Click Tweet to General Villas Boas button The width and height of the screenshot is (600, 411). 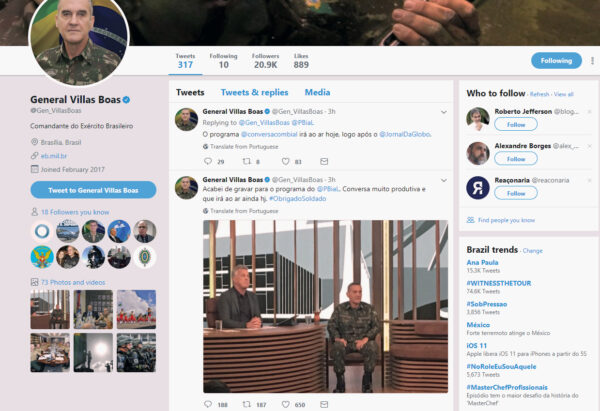93,190
